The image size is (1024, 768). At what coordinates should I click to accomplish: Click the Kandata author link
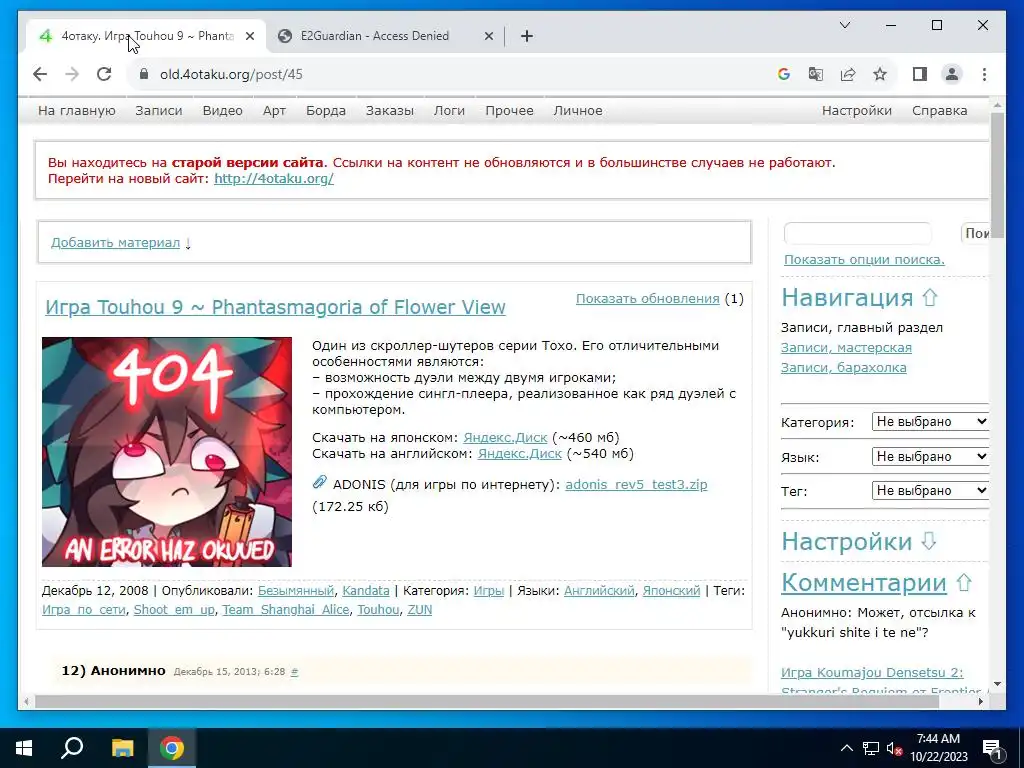(x=366, y=590)
